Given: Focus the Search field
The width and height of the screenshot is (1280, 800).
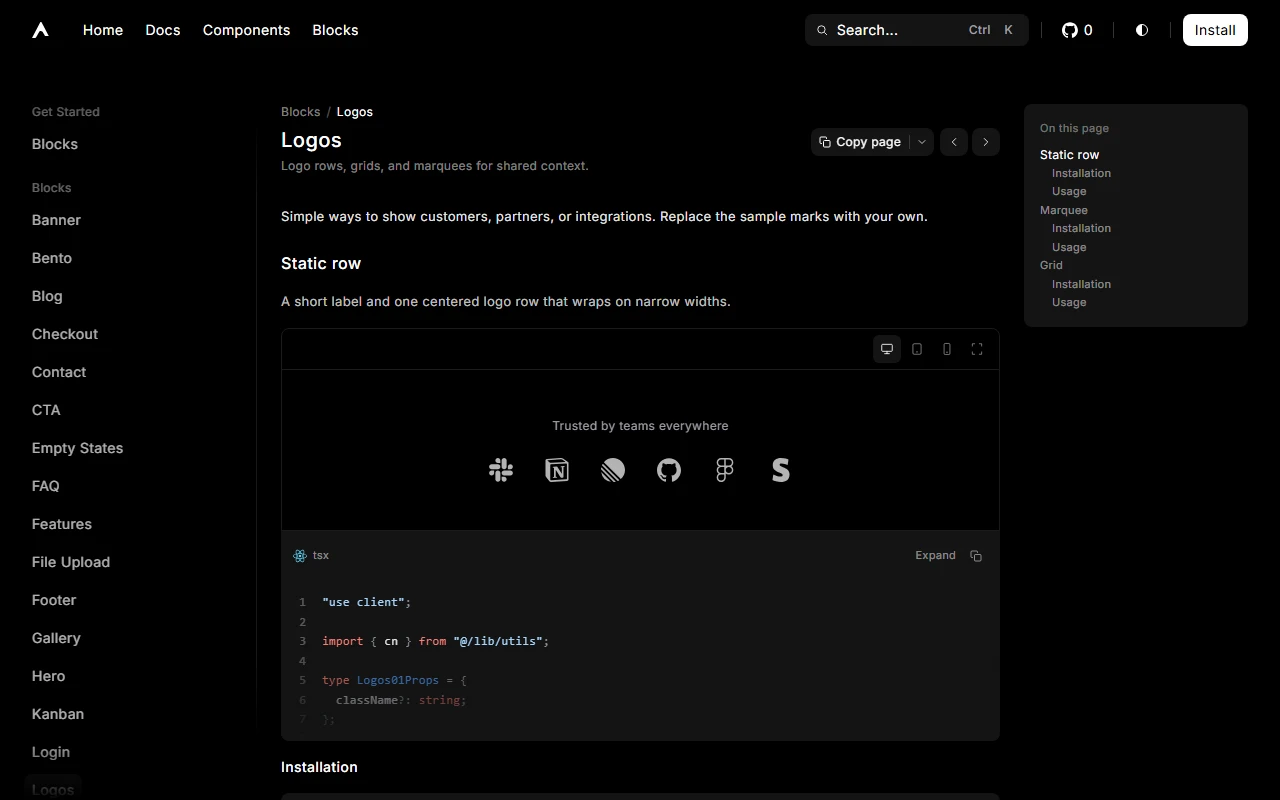Looking at the screenshot, I should coord(917,30).
